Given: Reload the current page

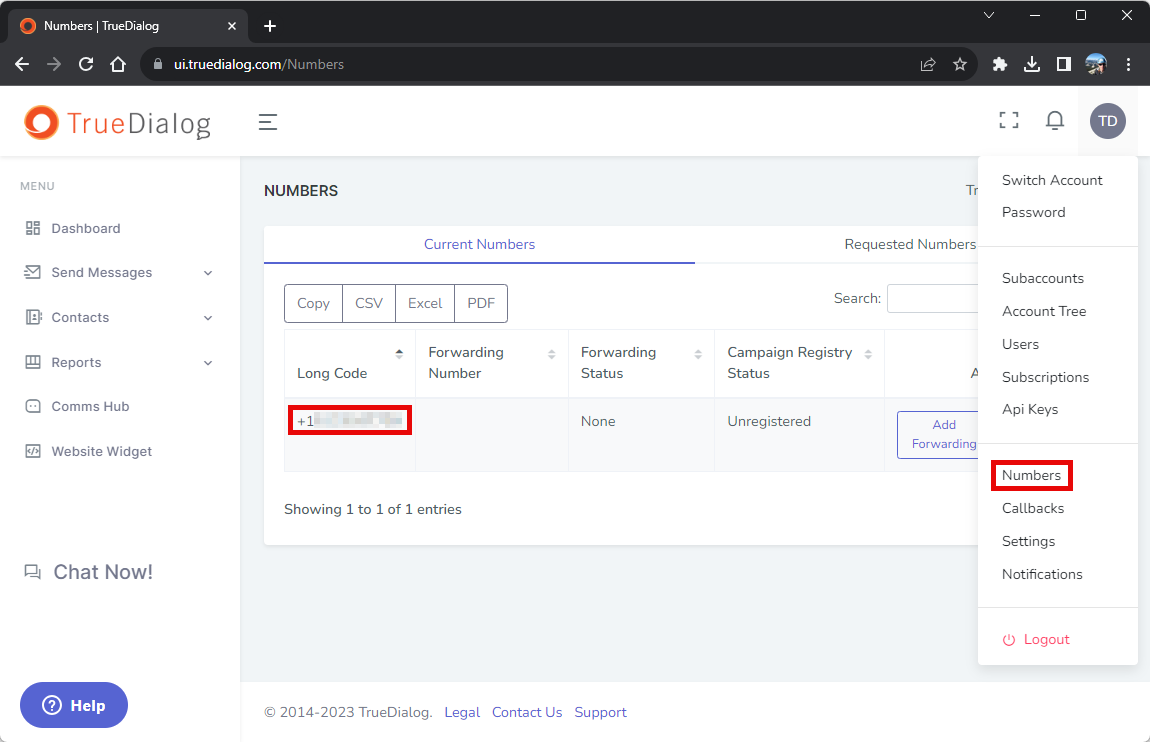Looking at the screenshot, I should point(86,65).
